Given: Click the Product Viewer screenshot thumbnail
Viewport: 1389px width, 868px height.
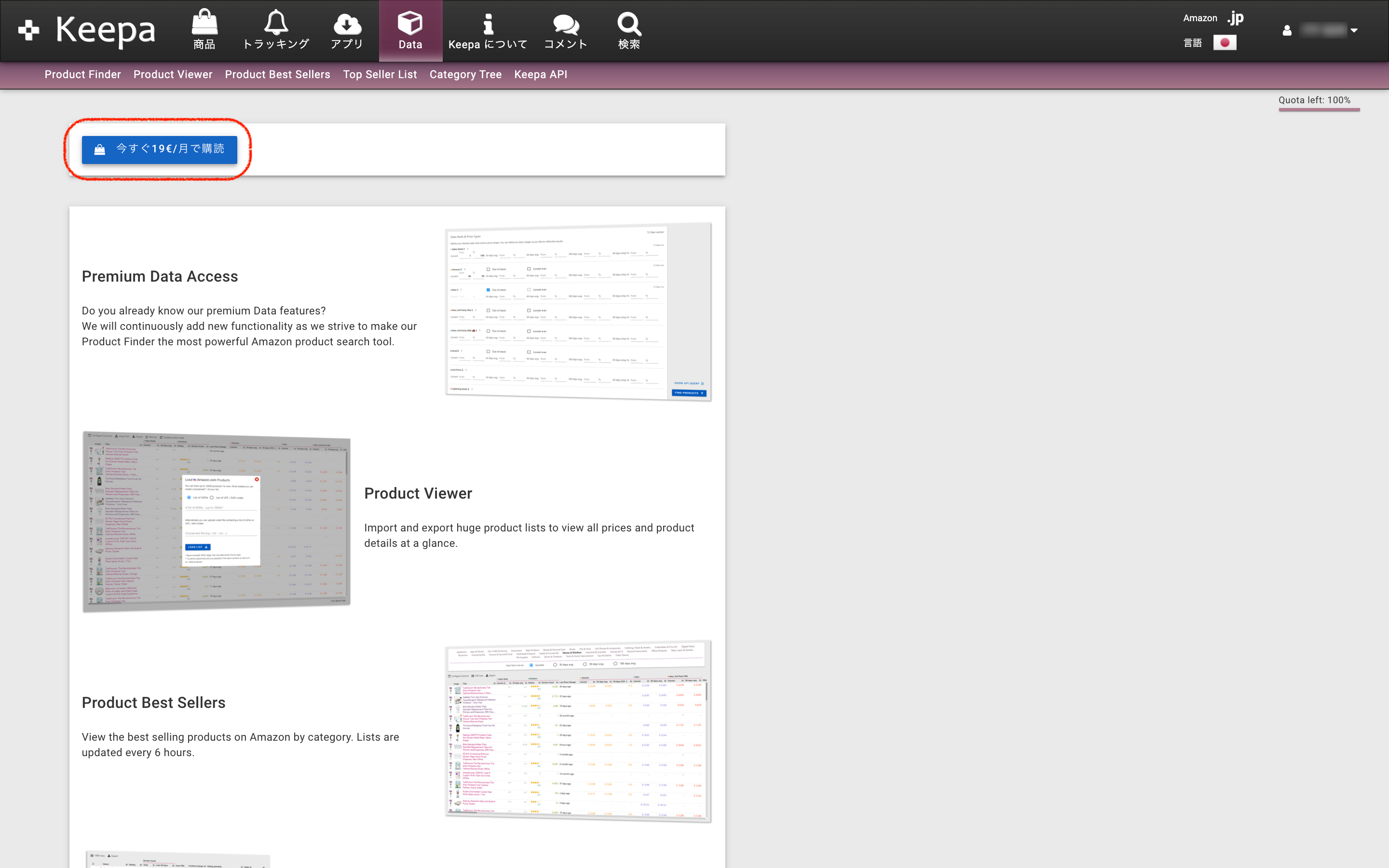Looking at the screenshot, I should (217, 521).
